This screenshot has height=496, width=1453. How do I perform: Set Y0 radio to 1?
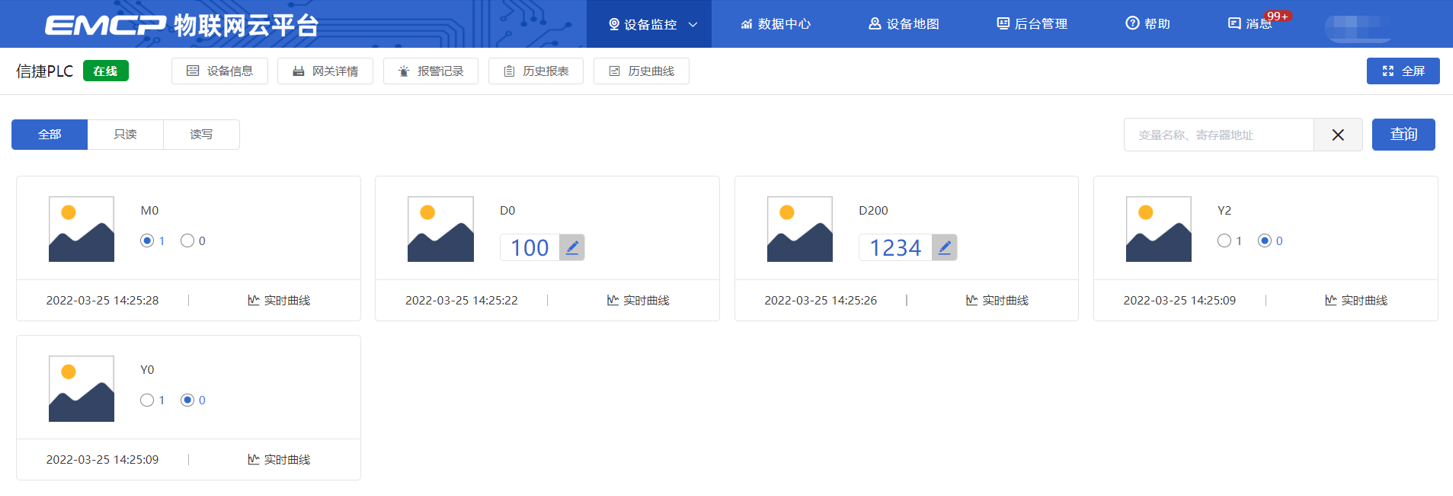(x=147, y=400)
